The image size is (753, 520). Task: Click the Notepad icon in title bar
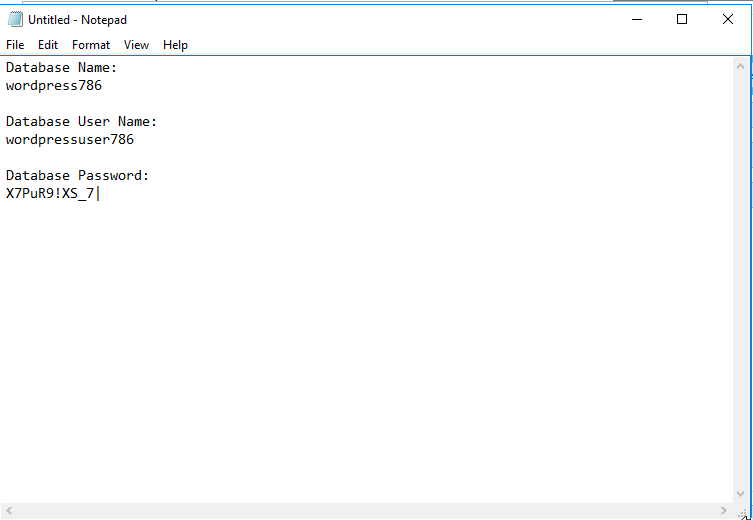(x=15, y=19)
